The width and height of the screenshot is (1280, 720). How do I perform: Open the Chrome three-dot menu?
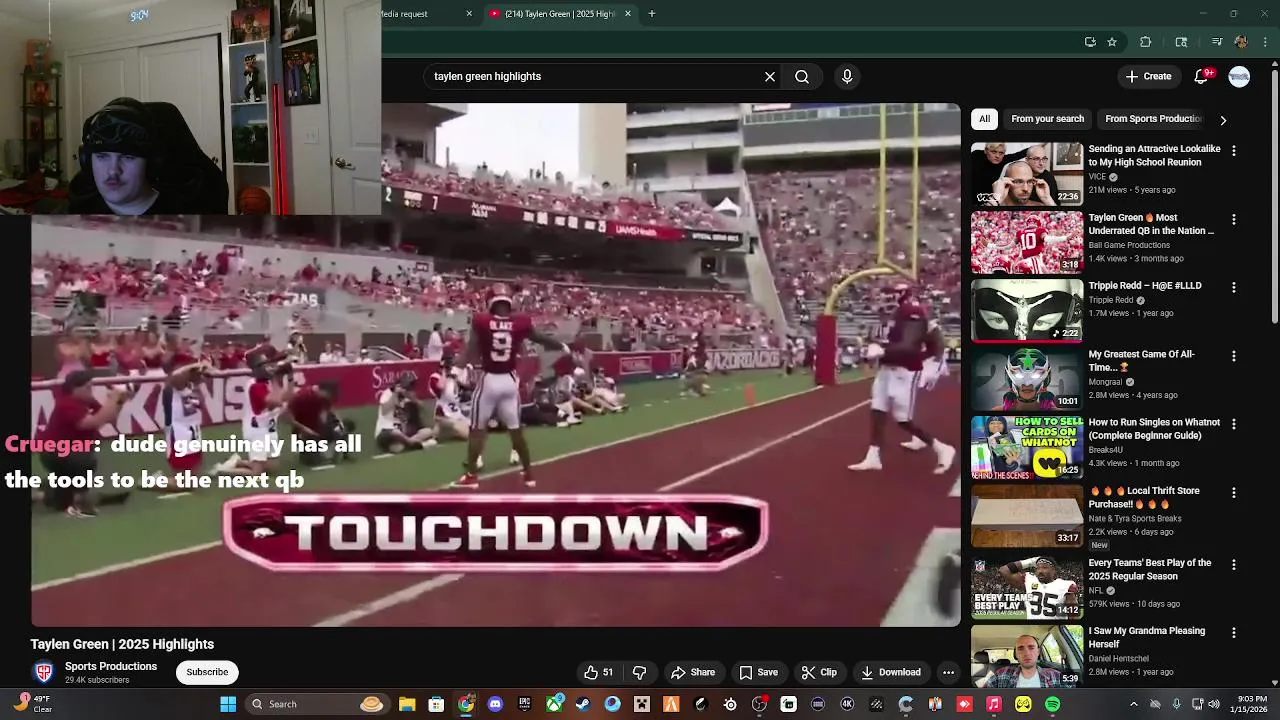pyautogui.click(x=1266, y=42)
